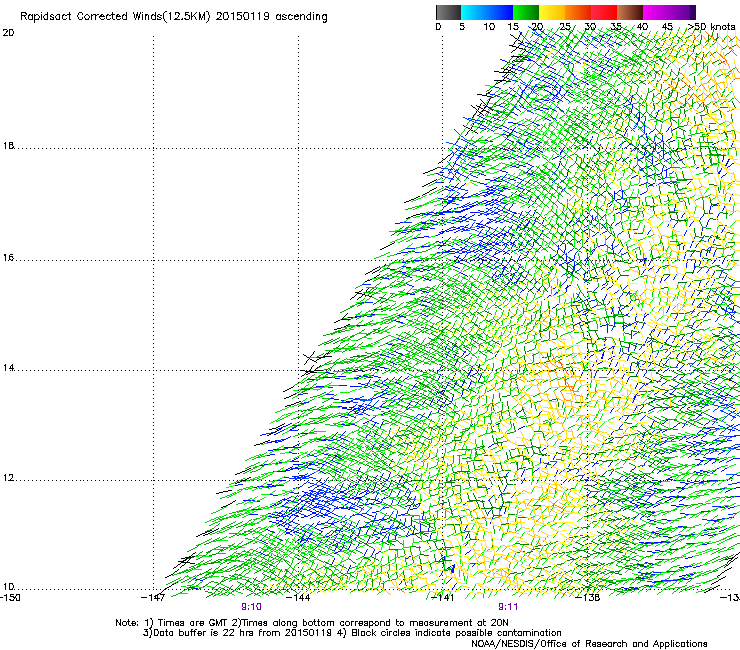
Task: Click the purple 9:11 time marker
Action: 508,607
